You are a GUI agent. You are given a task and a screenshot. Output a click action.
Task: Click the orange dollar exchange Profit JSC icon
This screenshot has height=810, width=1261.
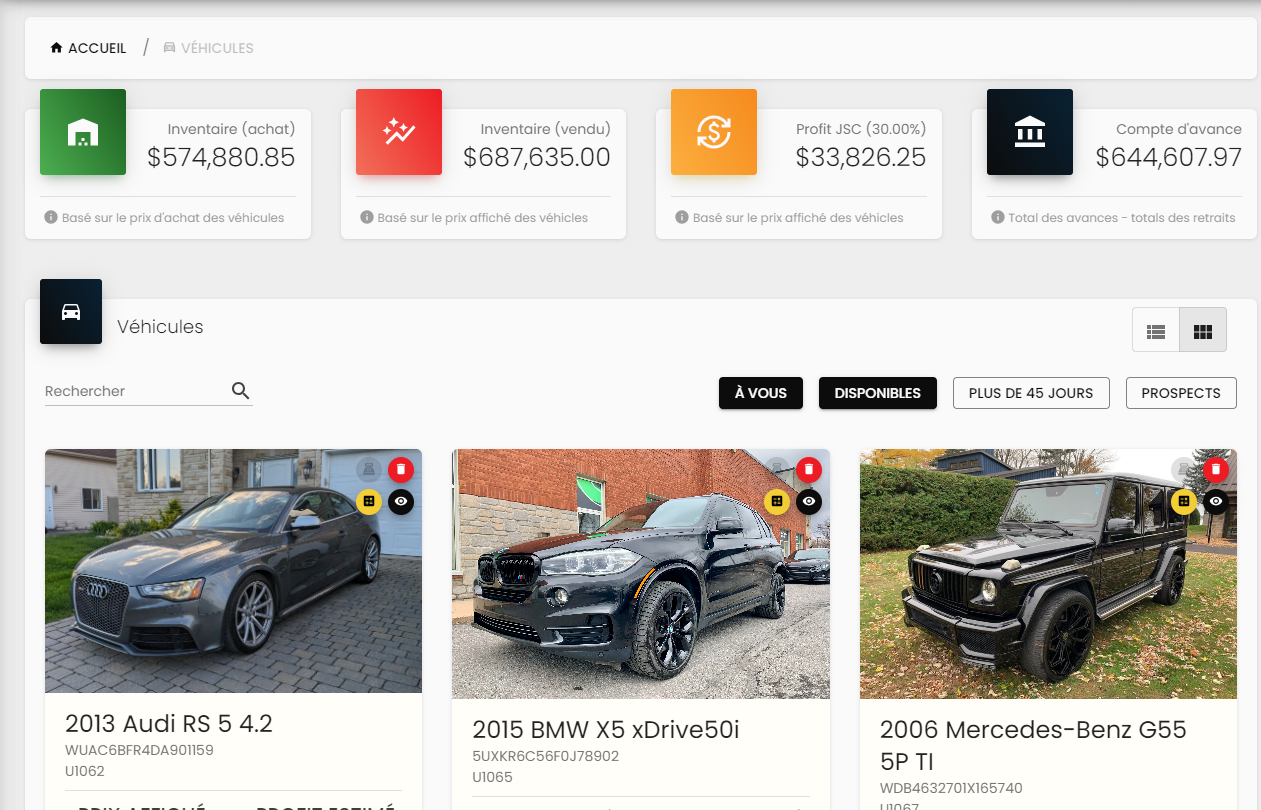[714, 132]
